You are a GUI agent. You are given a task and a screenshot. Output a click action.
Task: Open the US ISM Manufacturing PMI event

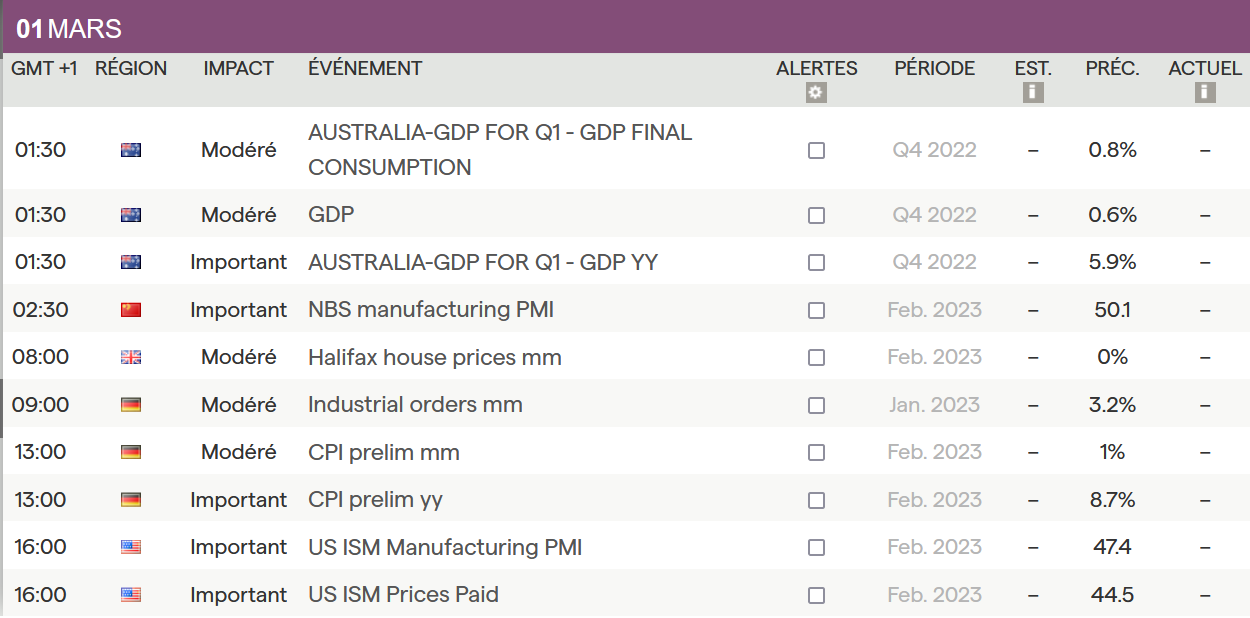coord(445,547)
